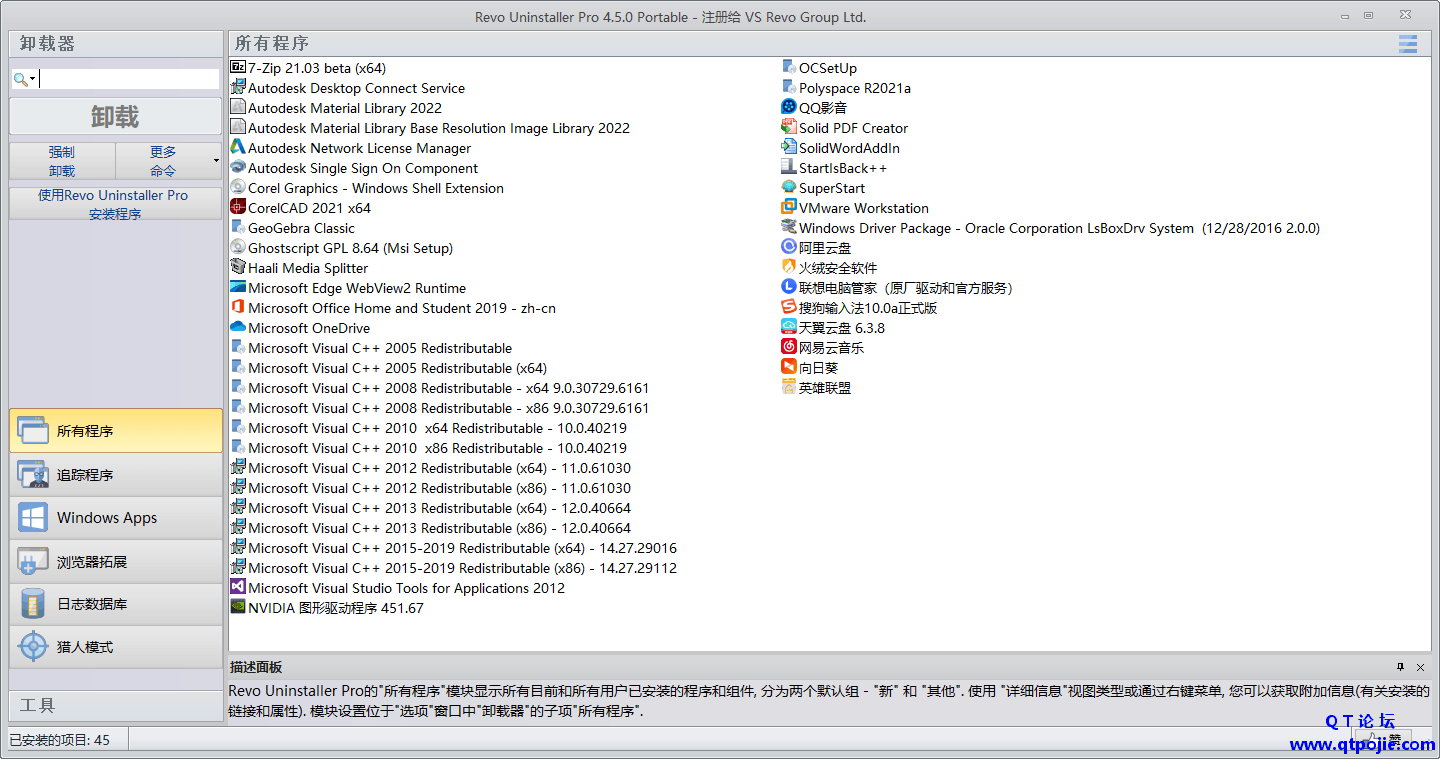Click the 卸载器 panel header
1440x759 pixels.
pyautogui.click(x=116, y=44)
